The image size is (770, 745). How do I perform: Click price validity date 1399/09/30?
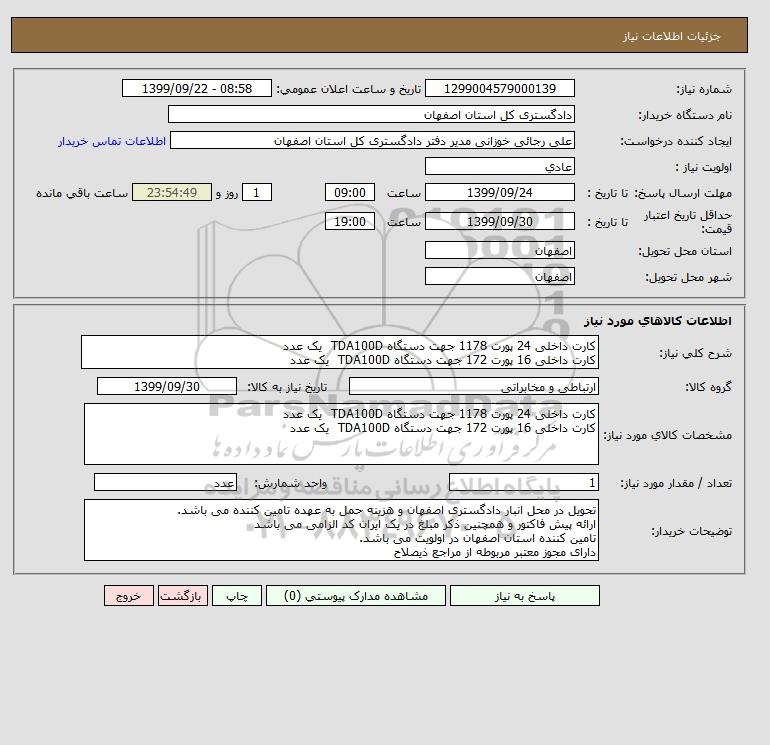point(499,221)
